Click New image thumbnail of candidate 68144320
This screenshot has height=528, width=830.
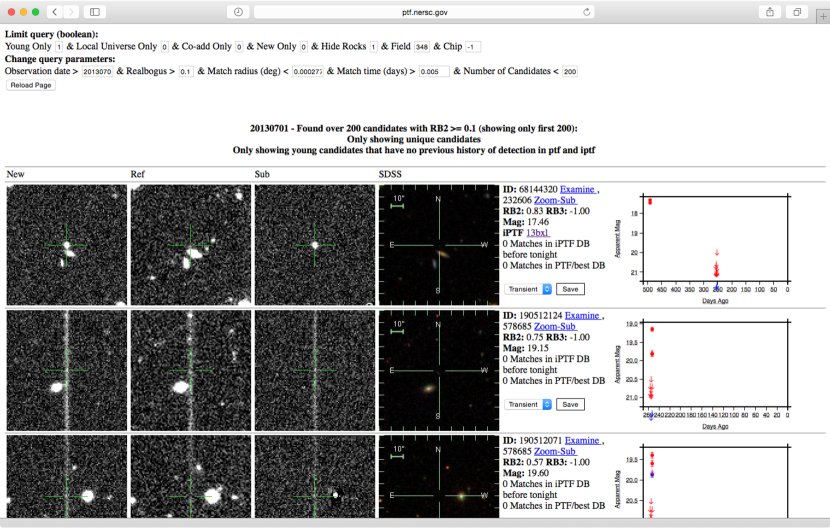coord(67,245)
